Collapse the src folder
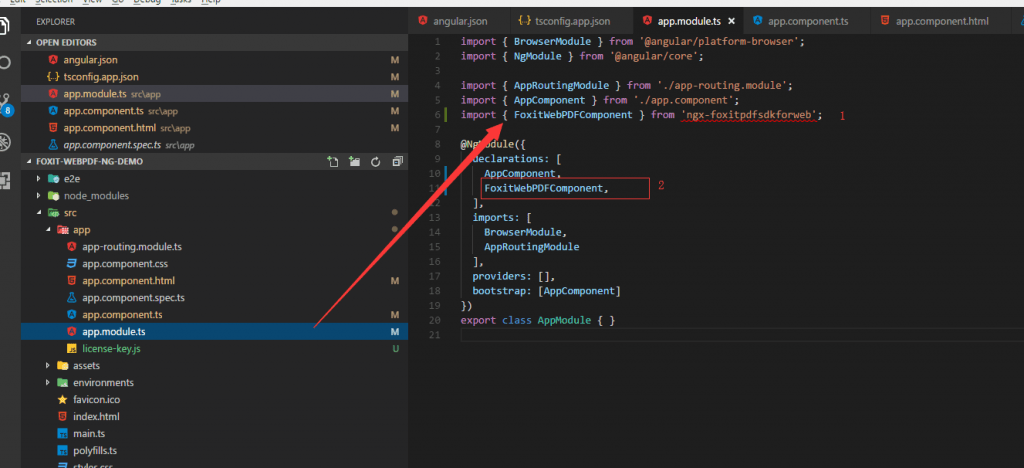The height and width of the screenshot is (468, 1024). click(x=39, y=213)
